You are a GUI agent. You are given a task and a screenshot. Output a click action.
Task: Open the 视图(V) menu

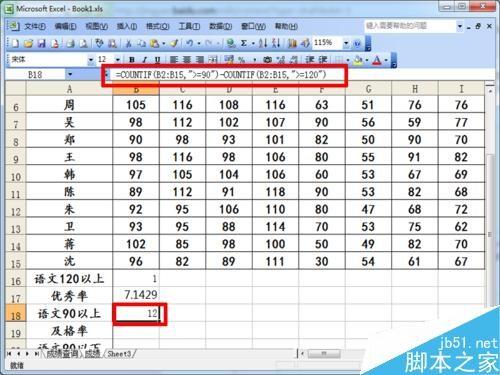click(96, 26)
